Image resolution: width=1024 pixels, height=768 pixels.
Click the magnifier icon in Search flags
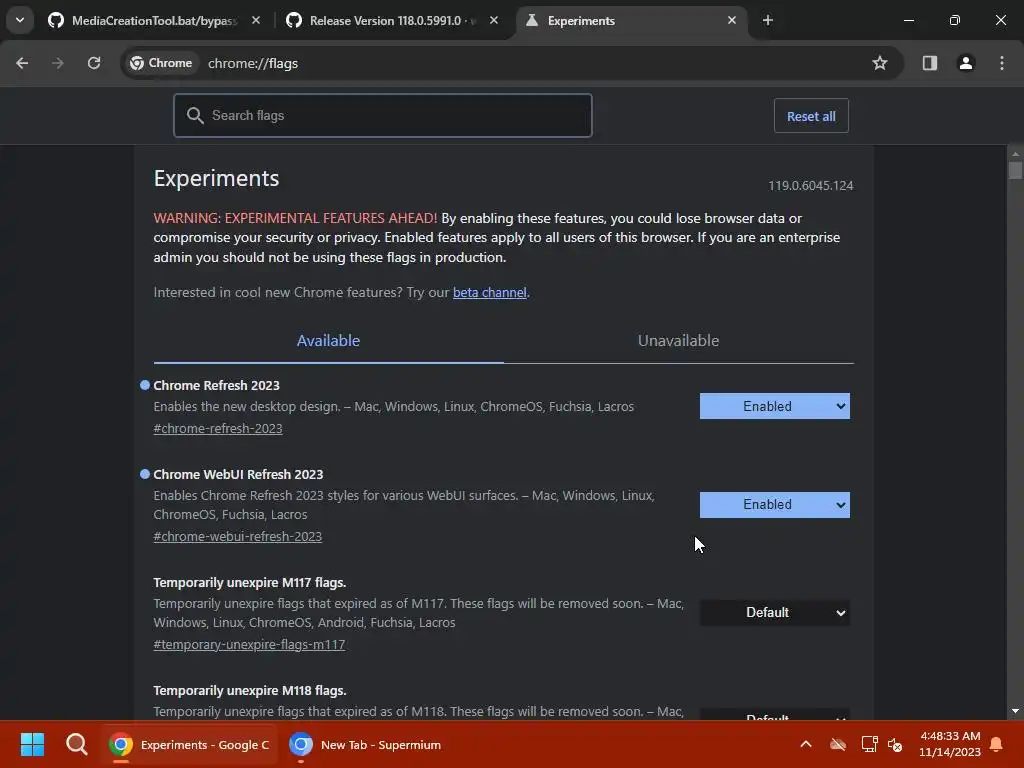pos(195,116)
